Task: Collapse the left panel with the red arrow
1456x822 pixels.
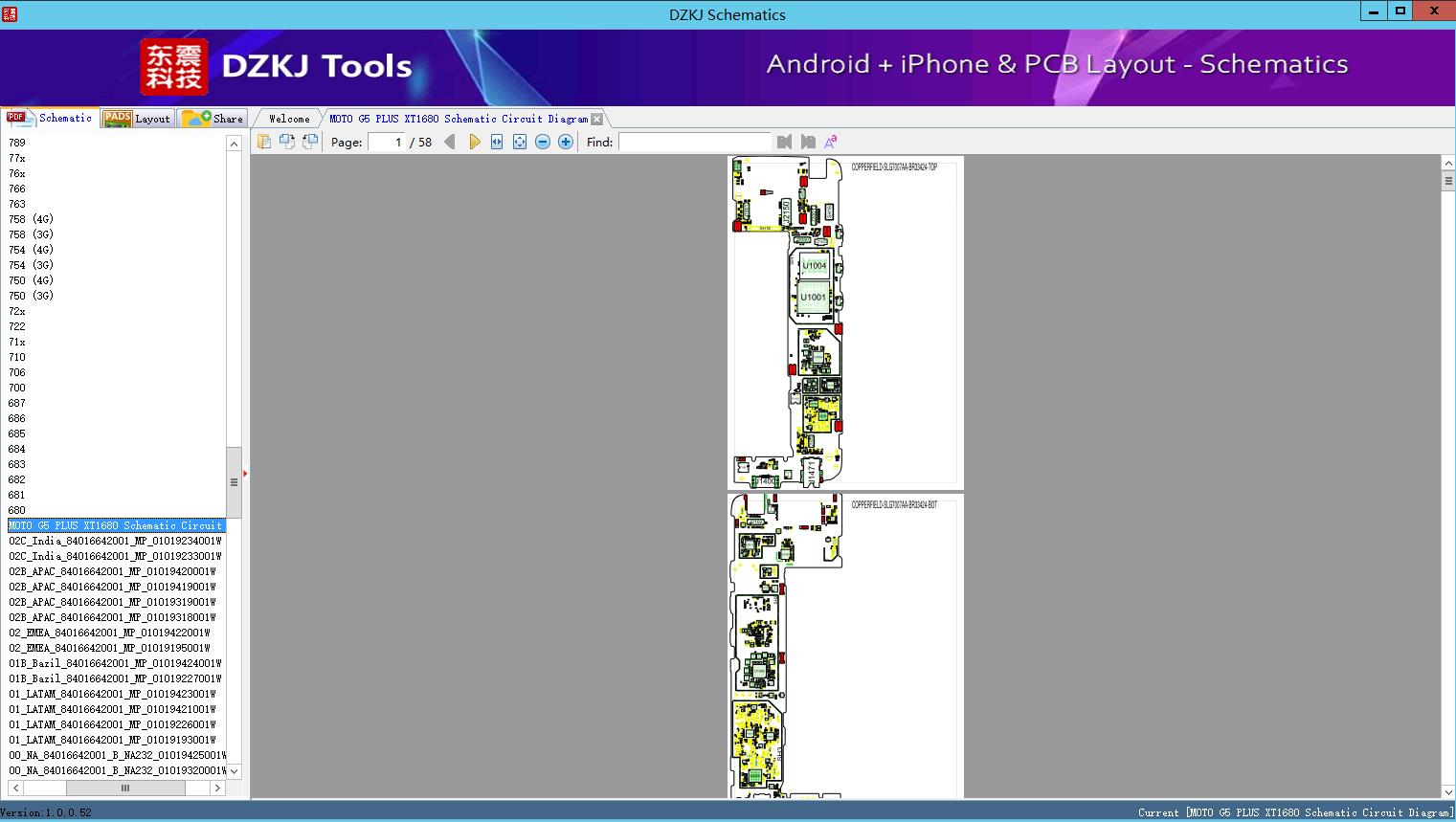Action: tap(245, 473)
